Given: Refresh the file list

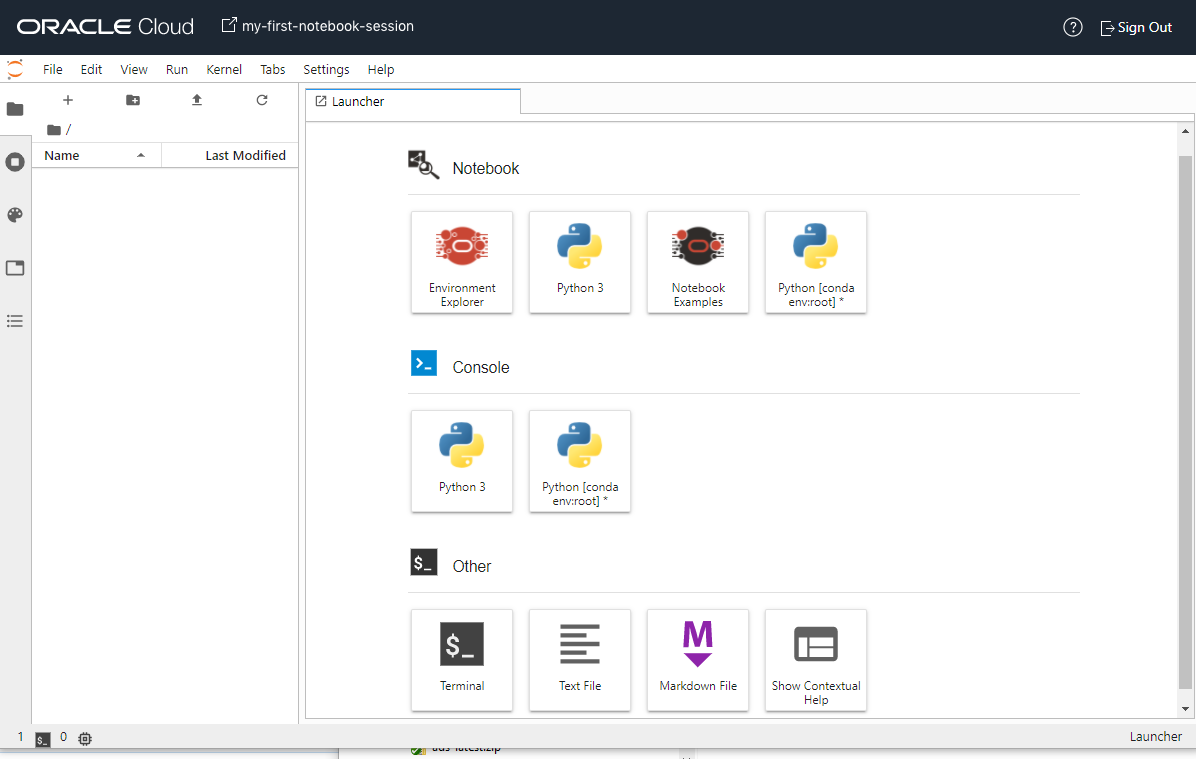Looking at the screenshot, I should click(x=262, y=100).
